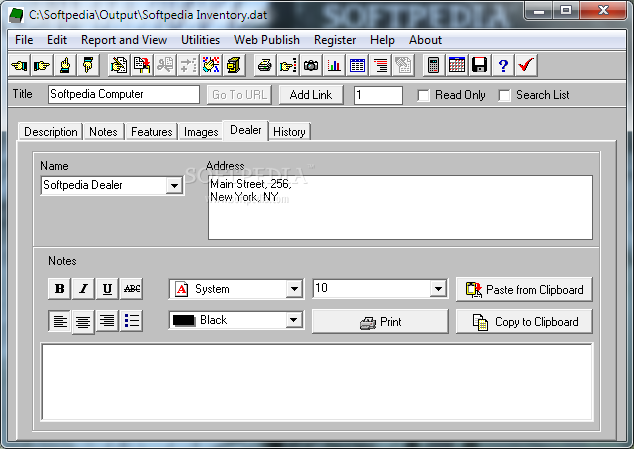Screen dimensions: 634x449
Task: Click the hand pointing right record icon
Action: click(x=42, y=65)
